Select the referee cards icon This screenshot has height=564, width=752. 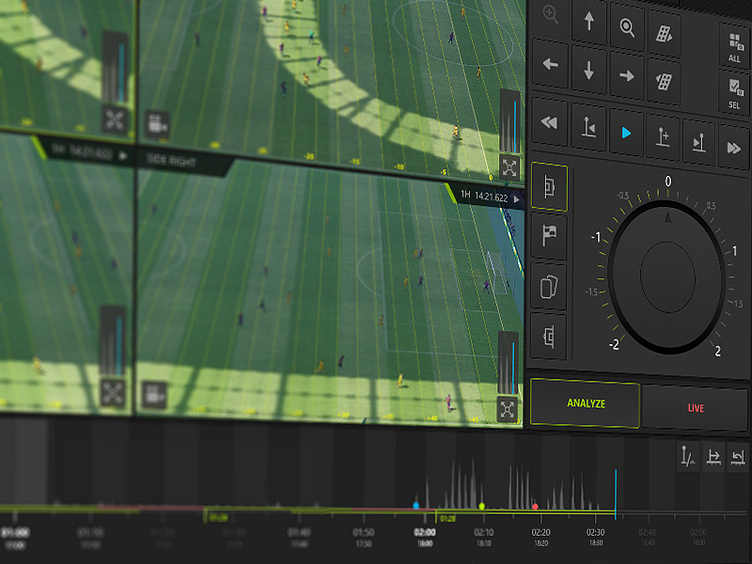tap(549, 286)
